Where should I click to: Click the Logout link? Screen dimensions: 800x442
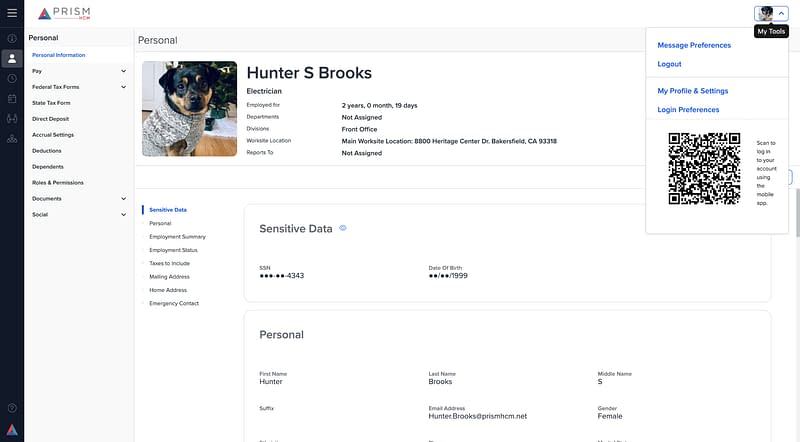[x=669, y=64]
